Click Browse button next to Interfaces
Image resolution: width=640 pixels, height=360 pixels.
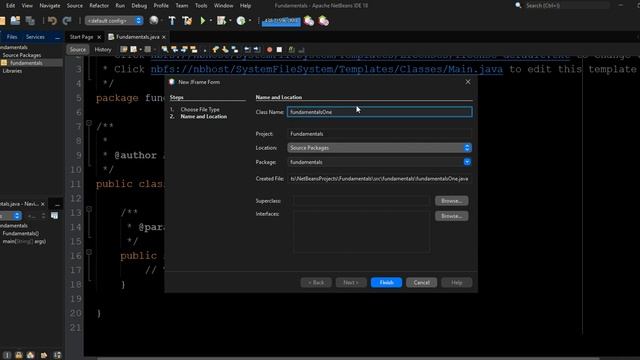451,216
